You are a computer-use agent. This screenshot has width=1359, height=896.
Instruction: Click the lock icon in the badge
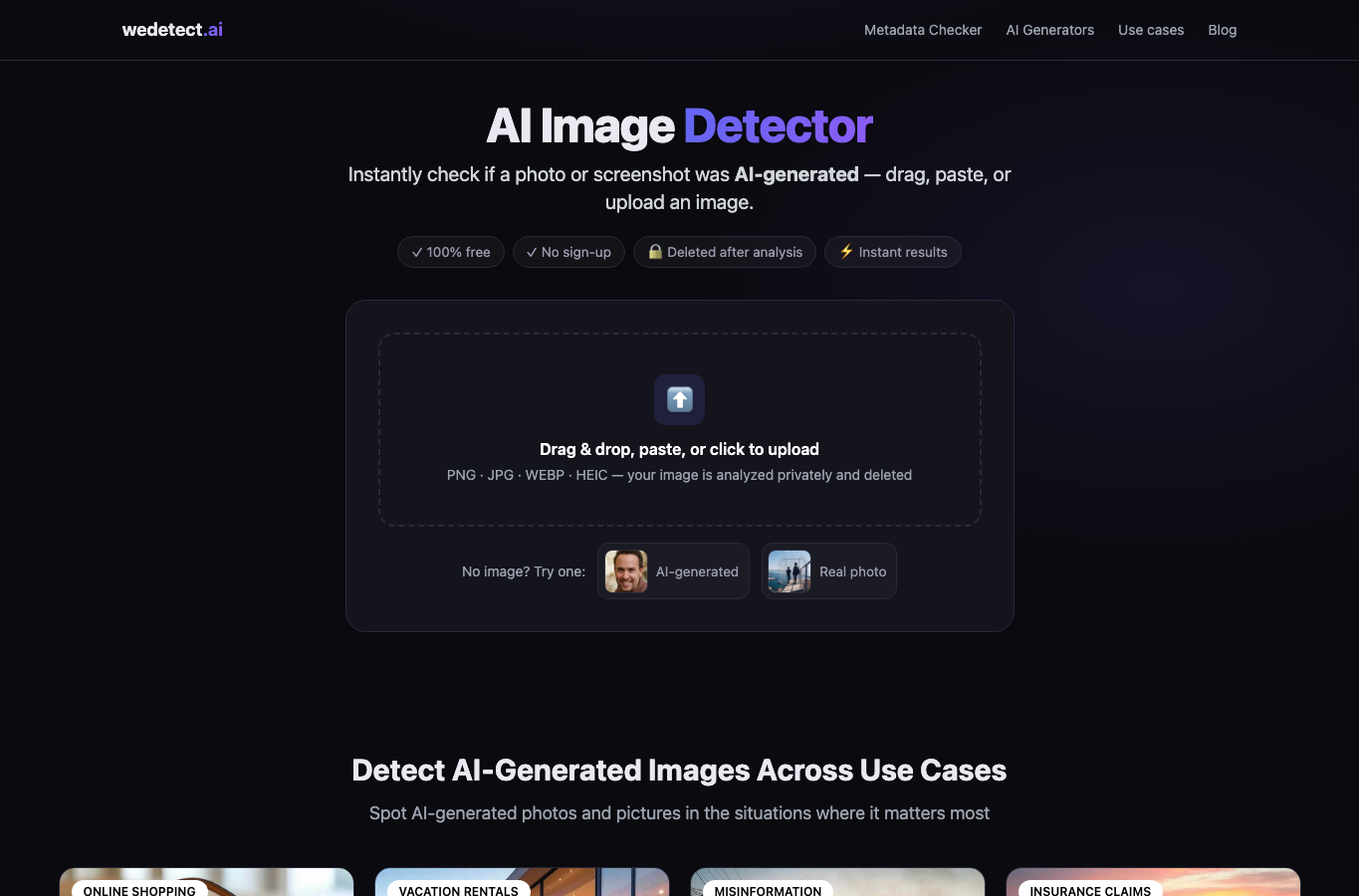(x=655, y=252)
